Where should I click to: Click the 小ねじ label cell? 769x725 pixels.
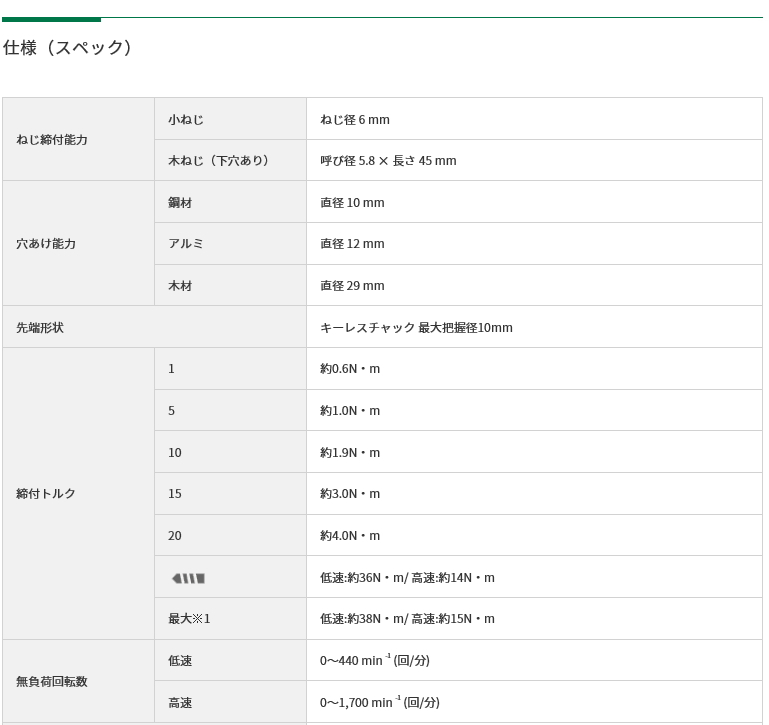point(186,119)
